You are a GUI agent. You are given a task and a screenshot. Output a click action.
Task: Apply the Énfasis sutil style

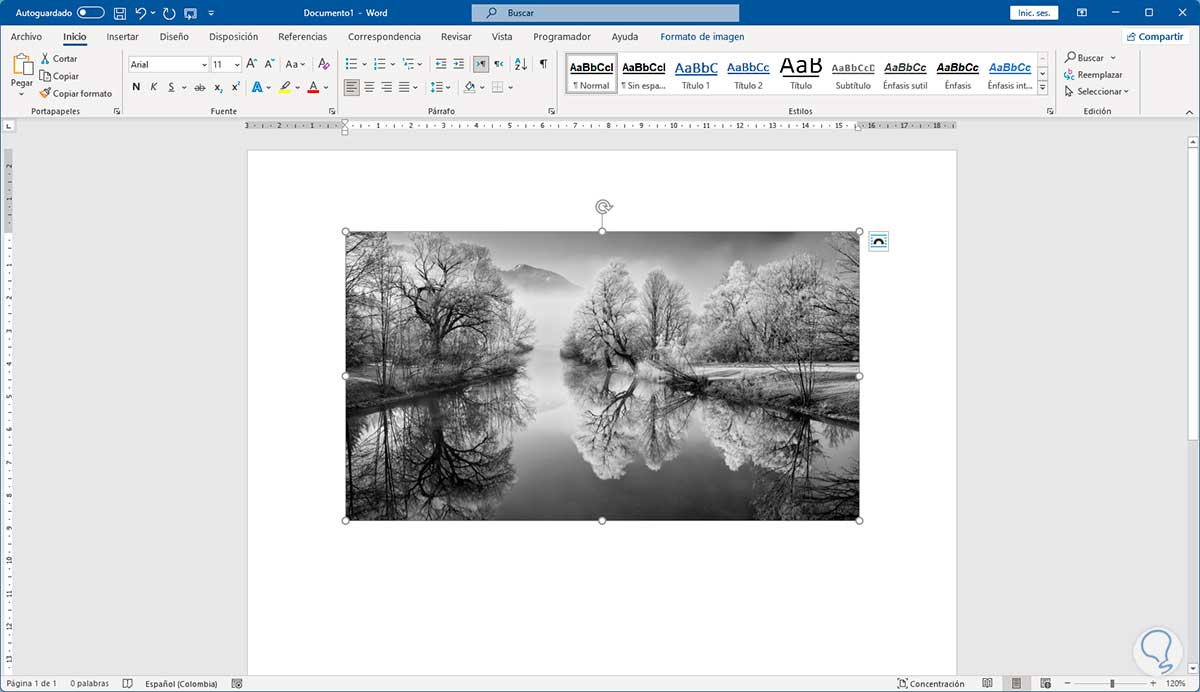click(905, 74)
